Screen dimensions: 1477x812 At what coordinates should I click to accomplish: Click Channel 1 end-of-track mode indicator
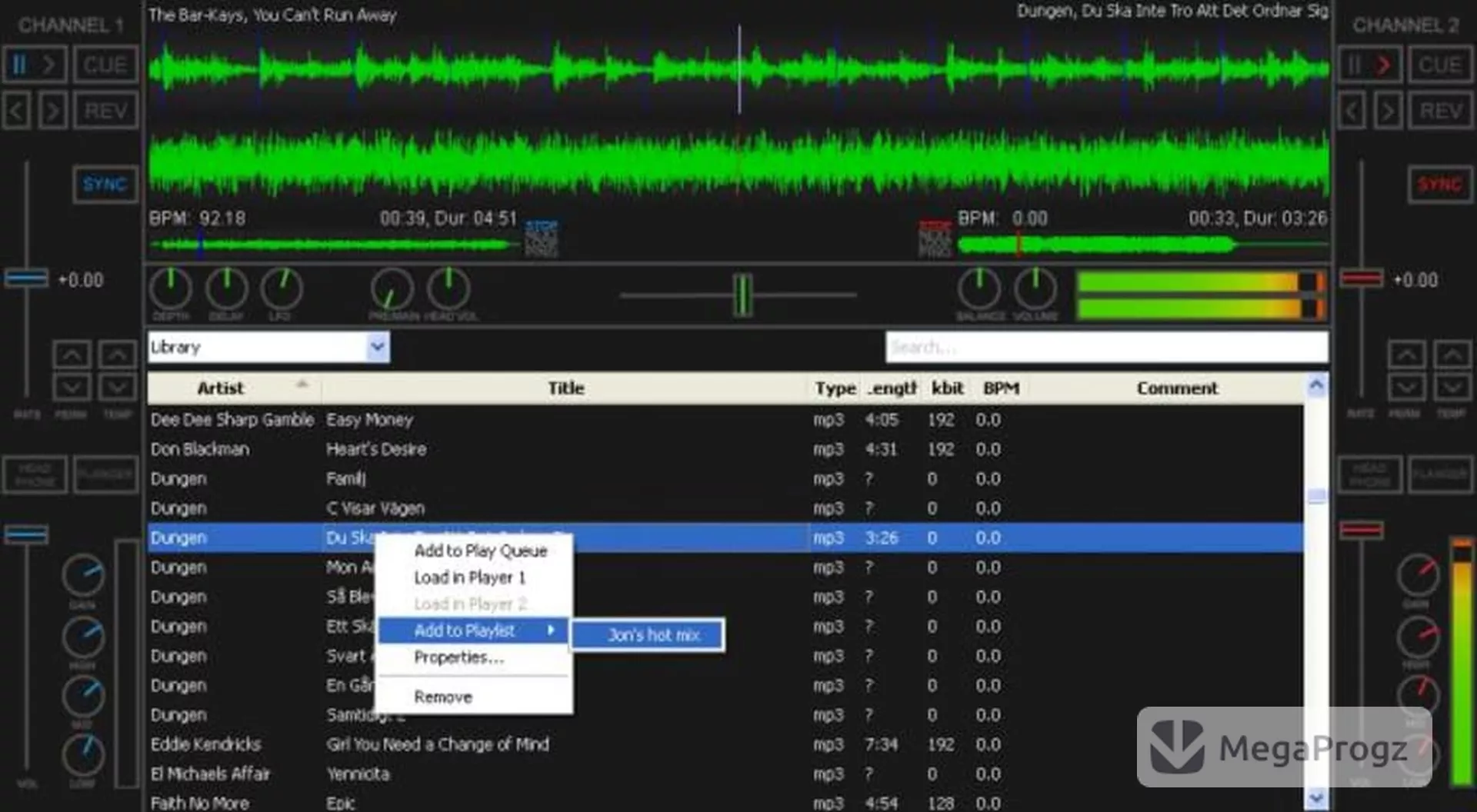point(542,238)
